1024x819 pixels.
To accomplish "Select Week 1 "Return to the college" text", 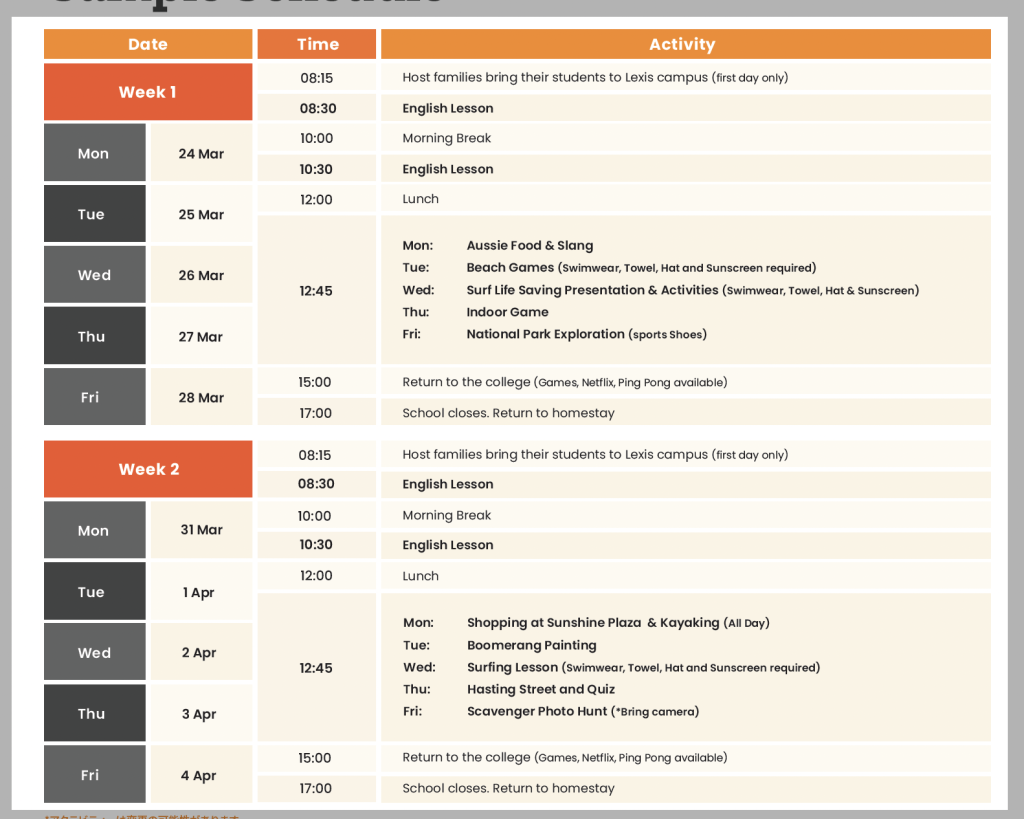I will coord(564,382).
